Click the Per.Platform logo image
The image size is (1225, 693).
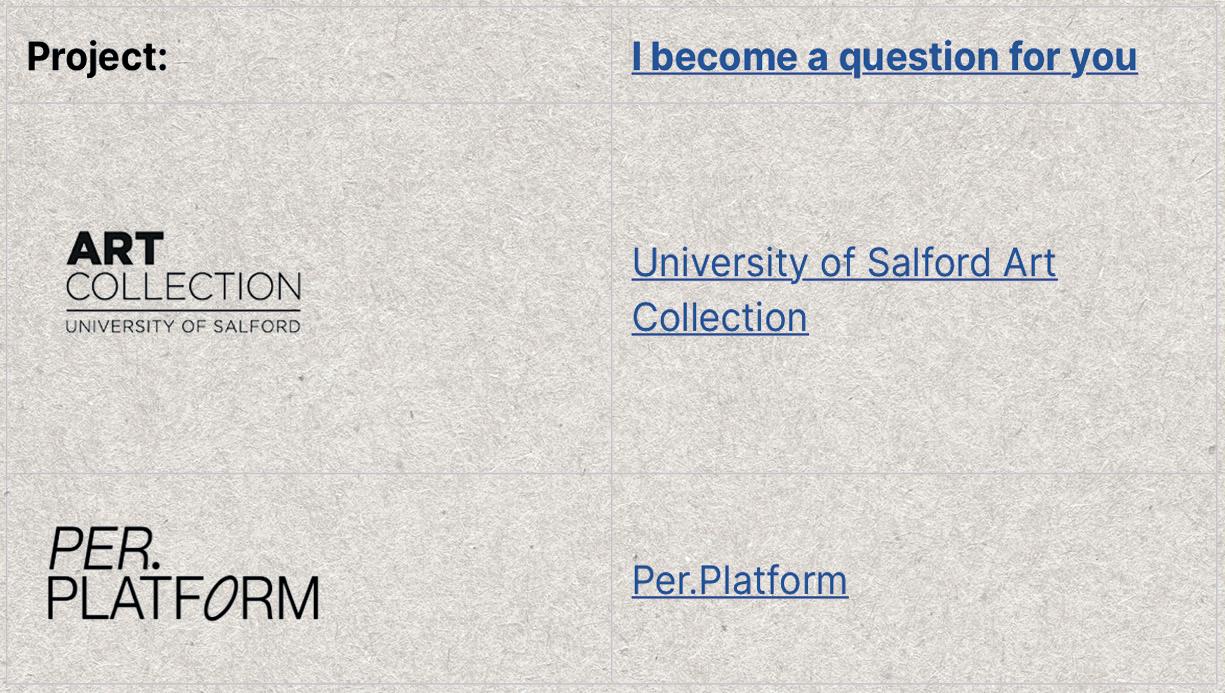(184, 573)
